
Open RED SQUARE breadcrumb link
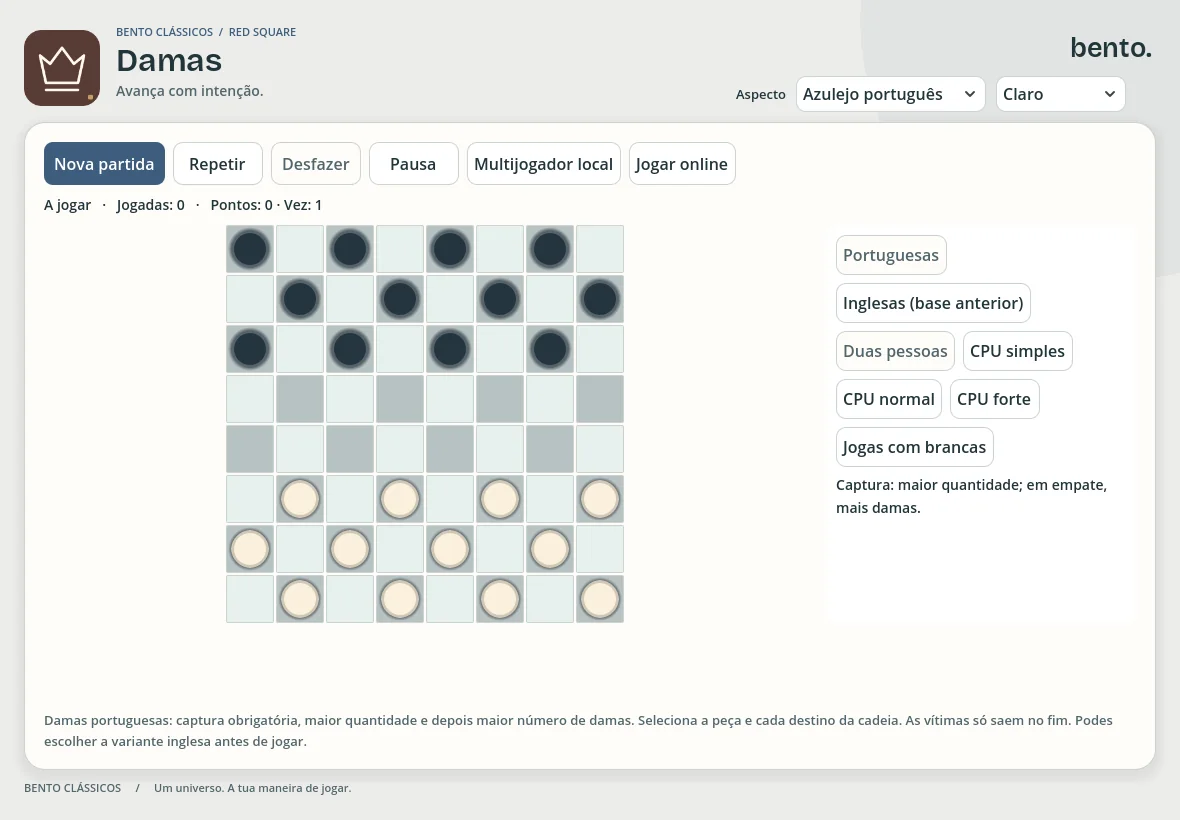(x=262, y=32)
